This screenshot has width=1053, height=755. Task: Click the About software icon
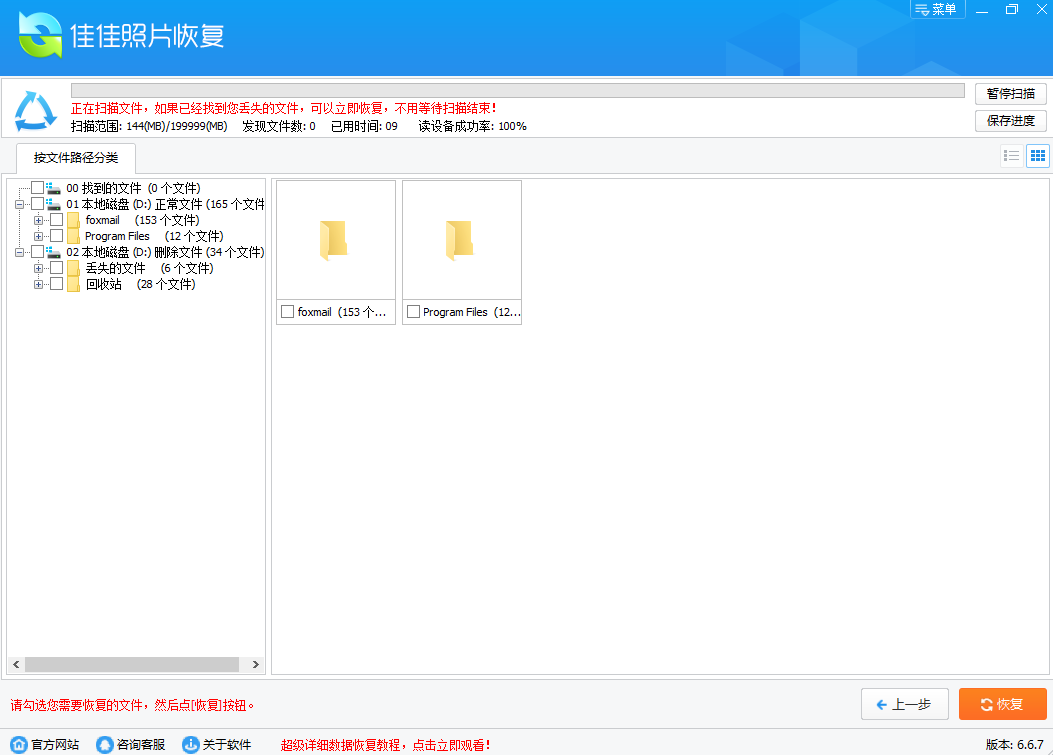[191, 745]
